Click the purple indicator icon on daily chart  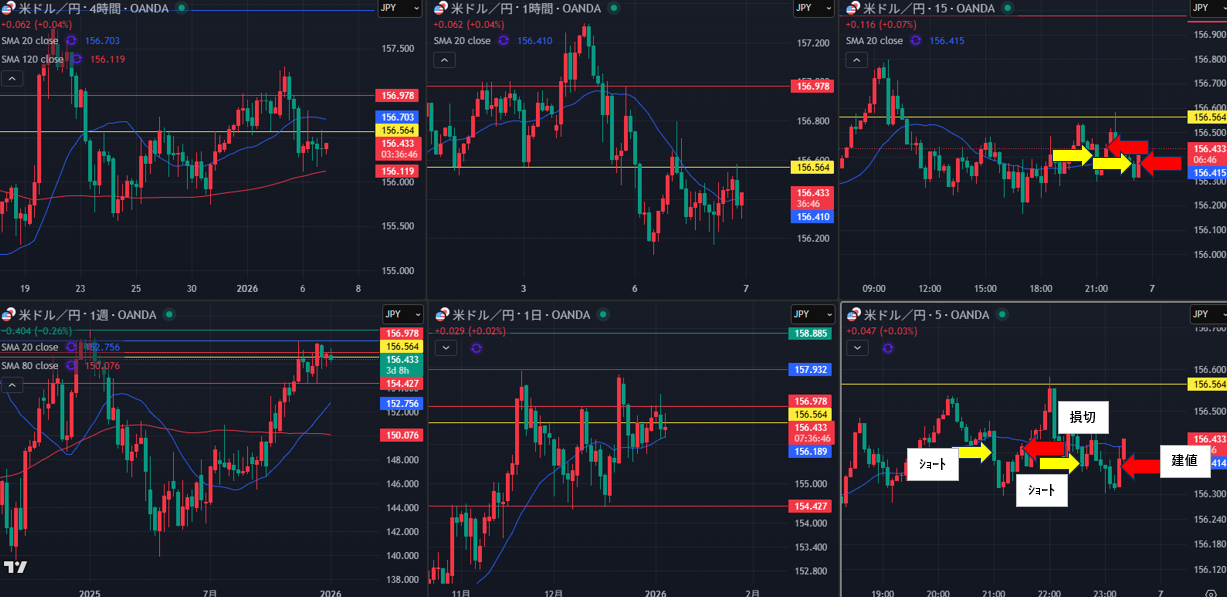coord(475,348)
